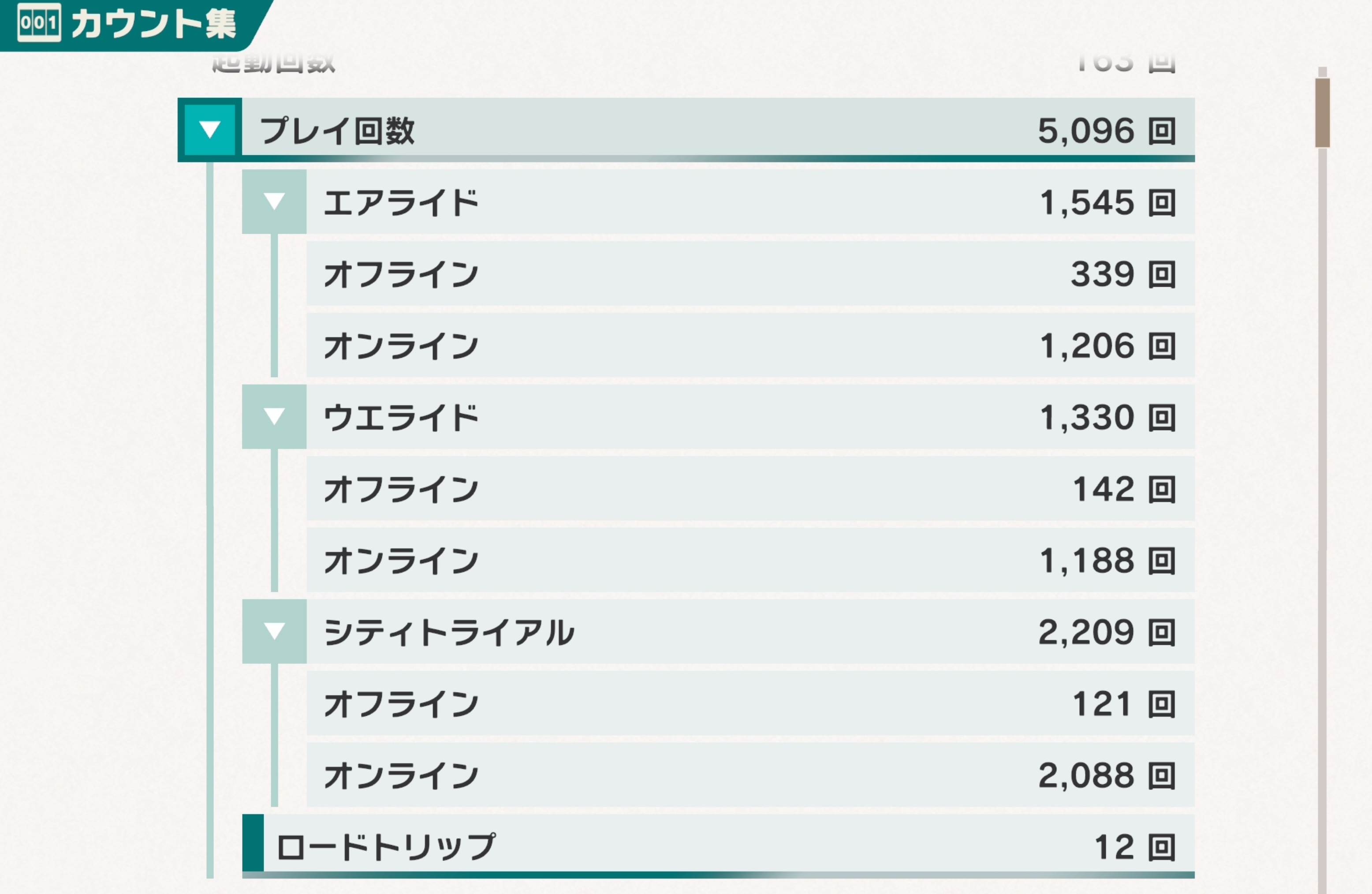Click オフライン row showing 339 回

[749, 274]
